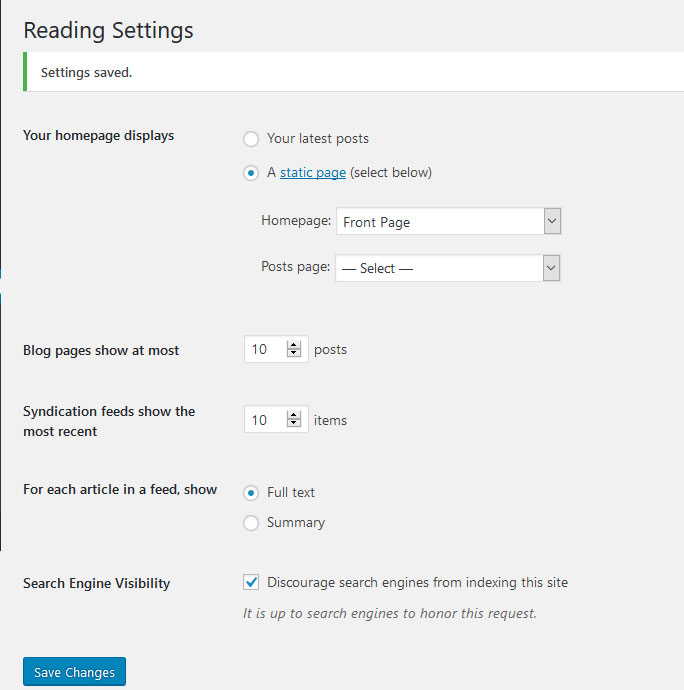Click the Save Changes button
The width and height of the screenshot is (684, 690).
[74, 672]
